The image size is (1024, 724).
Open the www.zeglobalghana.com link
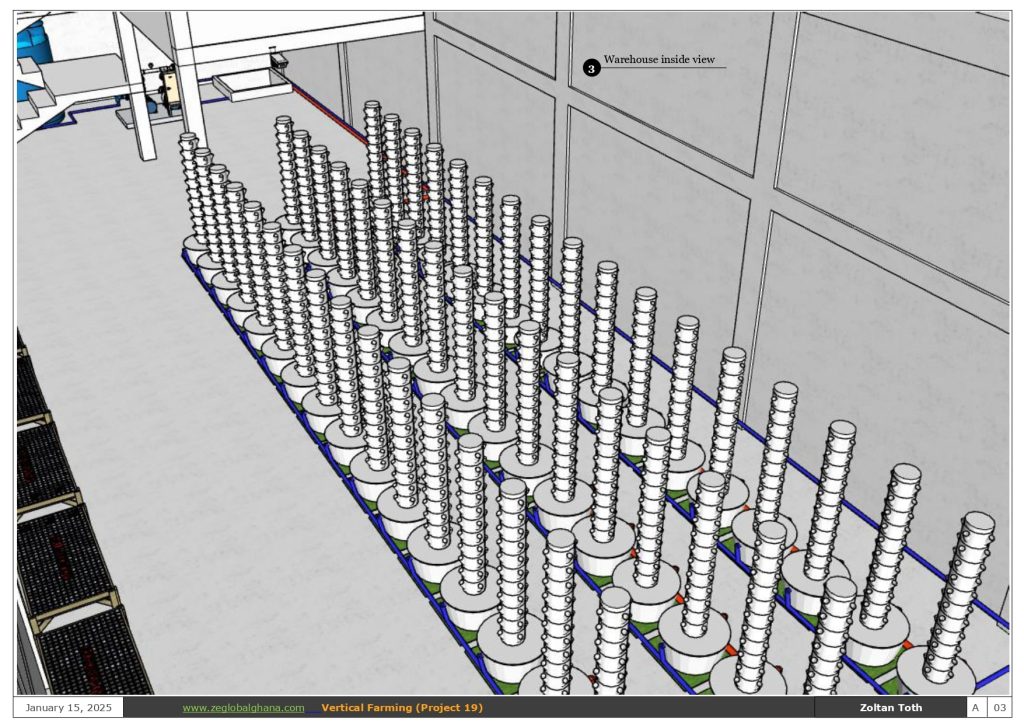click(x=243, y=708)
